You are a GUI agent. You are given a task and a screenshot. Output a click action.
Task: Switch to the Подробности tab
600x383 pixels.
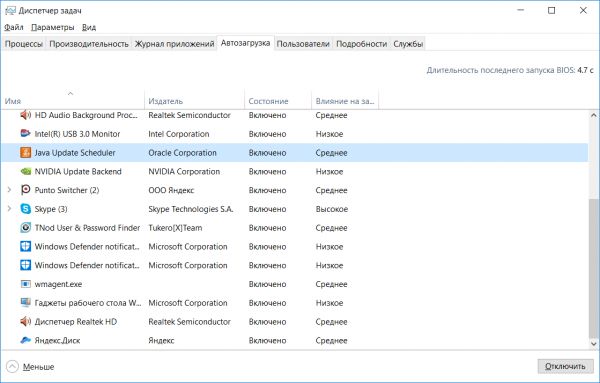362,44
